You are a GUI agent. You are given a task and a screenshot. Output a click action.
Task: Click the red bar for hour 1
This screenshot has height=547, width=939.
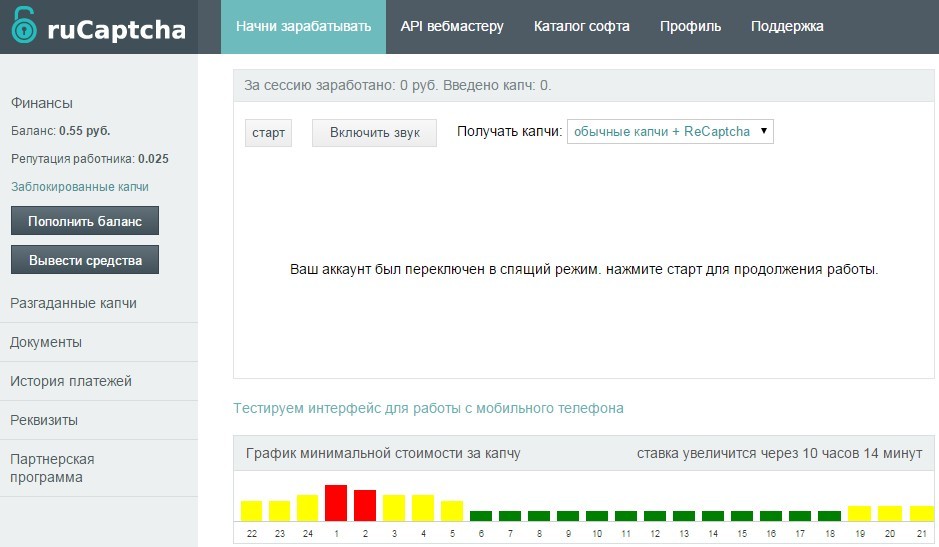[x=336, y=503]
